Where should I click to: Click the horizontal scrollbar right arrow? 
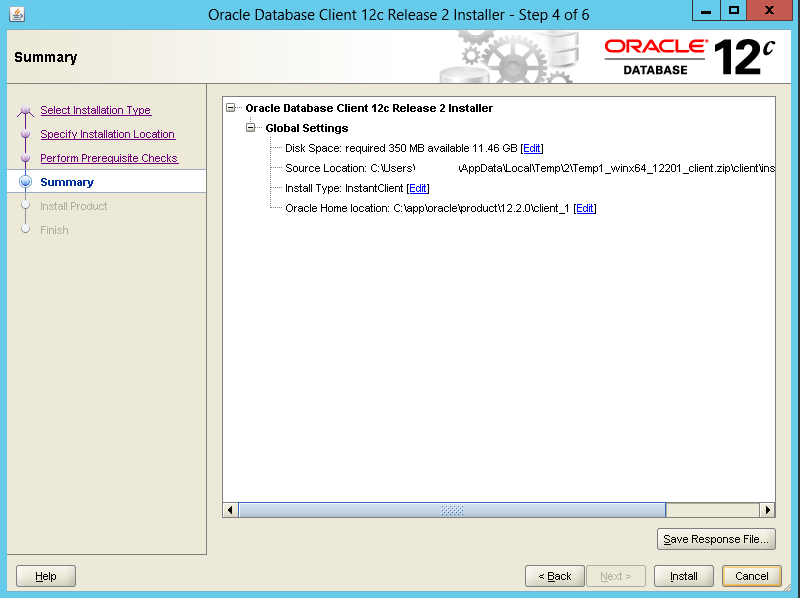(x=767, y=510)
